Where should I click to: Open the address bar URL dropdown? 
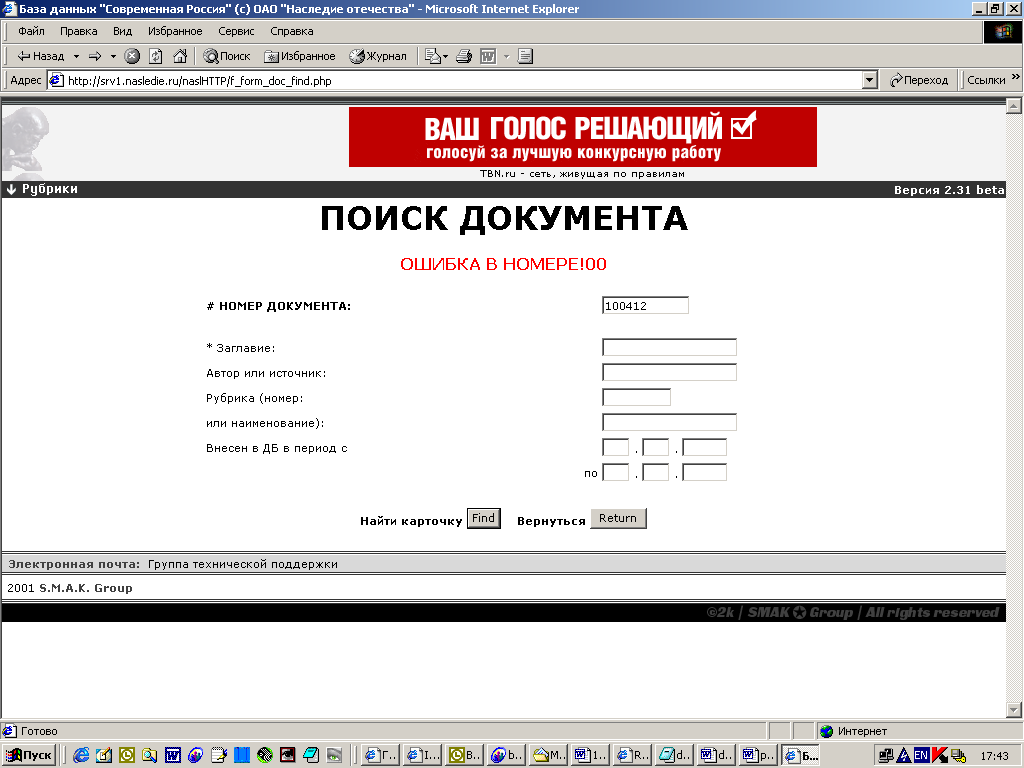click(x=869, y=80)
